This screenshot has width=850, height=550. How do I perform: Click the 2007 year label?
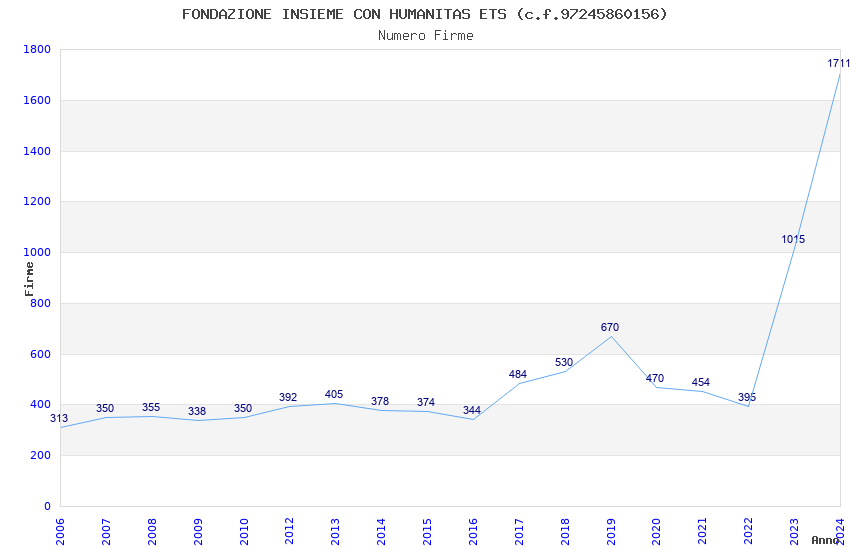click(106, 532)
